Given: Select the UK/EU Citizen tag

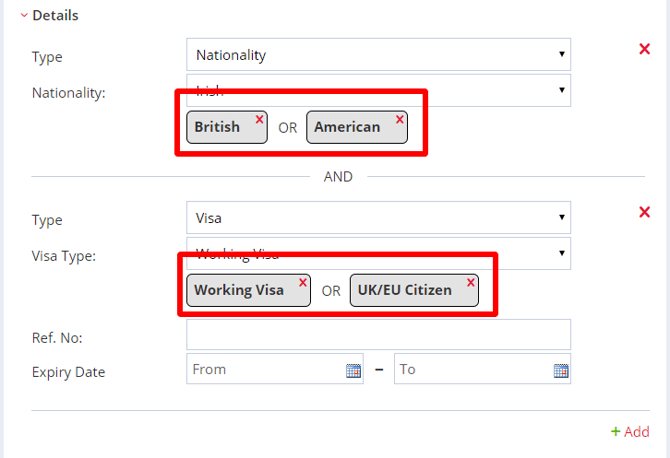Looking at the screenshot, I should pyautogui.click(x=404, y=290).
